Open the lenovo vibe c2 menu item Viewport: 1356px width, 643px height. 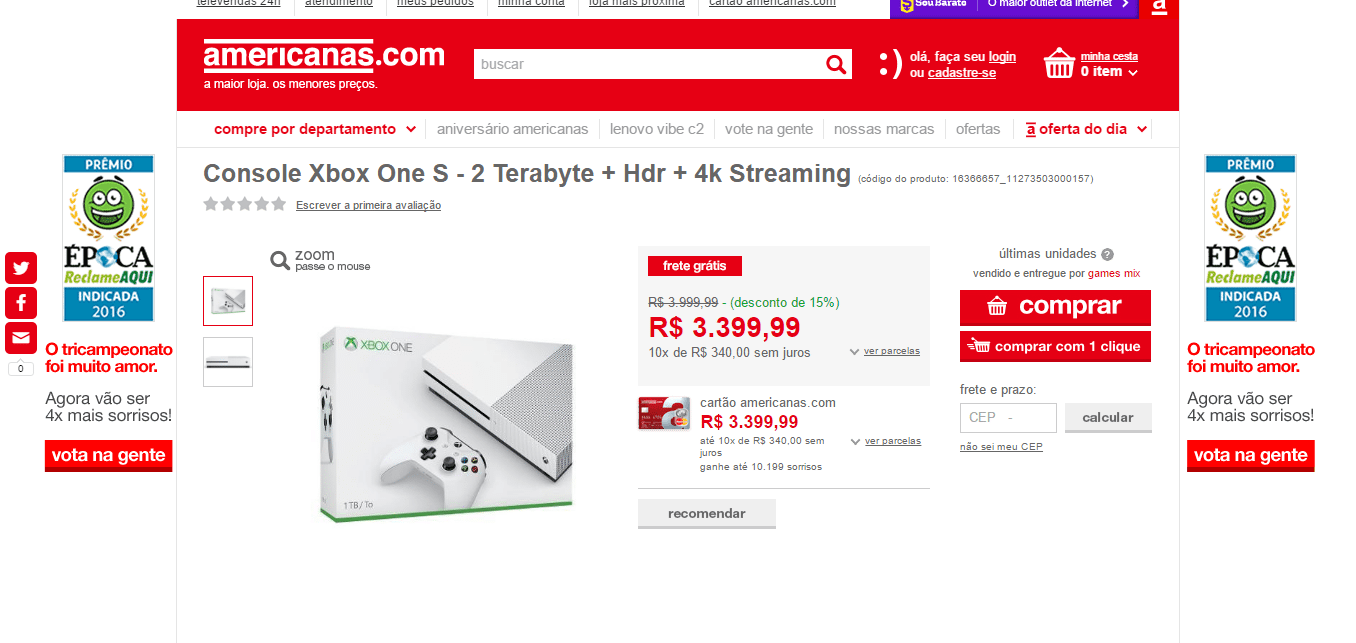pyautogui.click(x=657, y=129)
